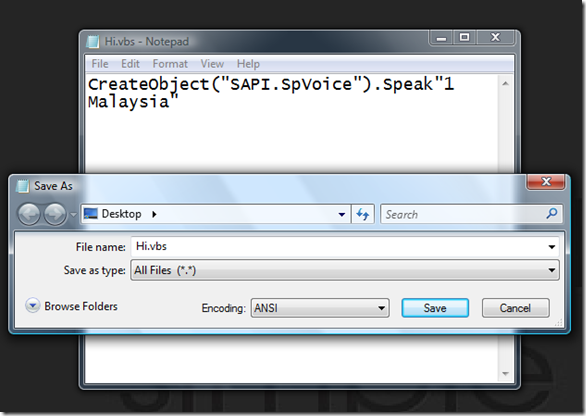The image size is (586, 416).
Task: Maximize the Notepad window
Action: pos(465,37)
